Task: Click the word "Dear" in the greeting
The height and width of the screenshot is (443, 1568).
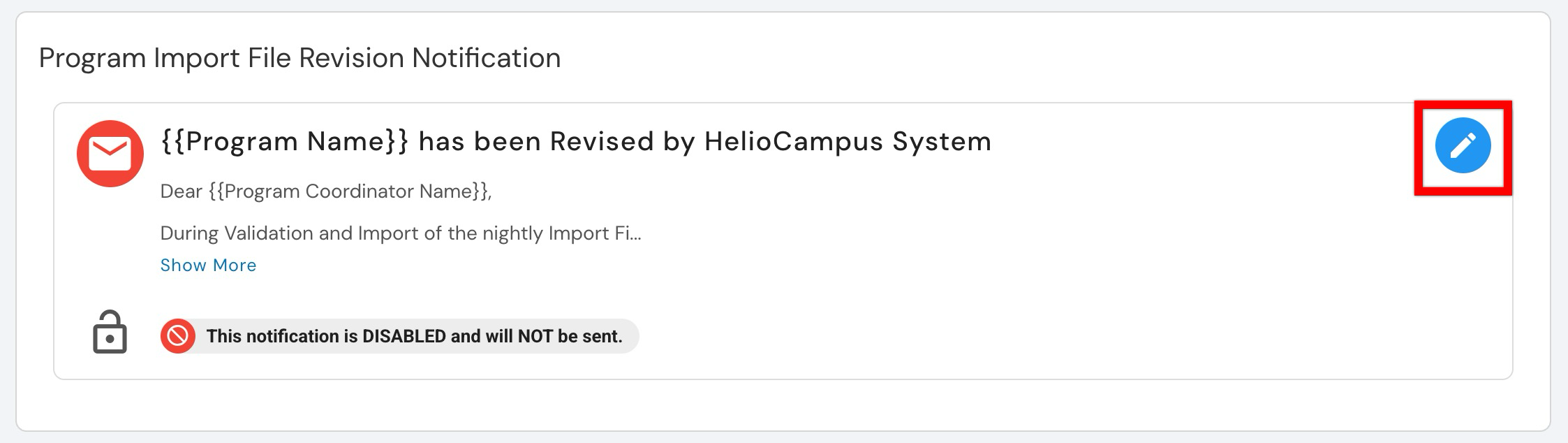Action: tap(181, 191)
